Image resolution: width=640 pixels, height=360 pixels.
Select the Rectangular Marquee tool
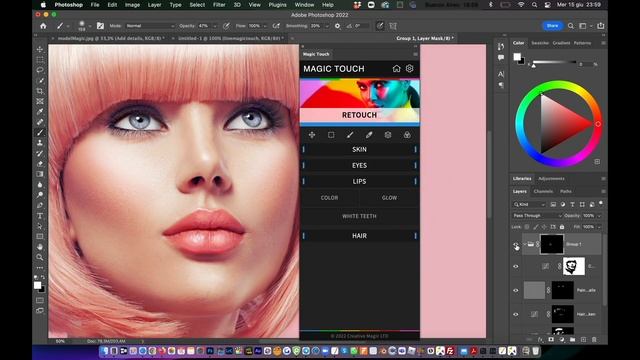(40, 60)
